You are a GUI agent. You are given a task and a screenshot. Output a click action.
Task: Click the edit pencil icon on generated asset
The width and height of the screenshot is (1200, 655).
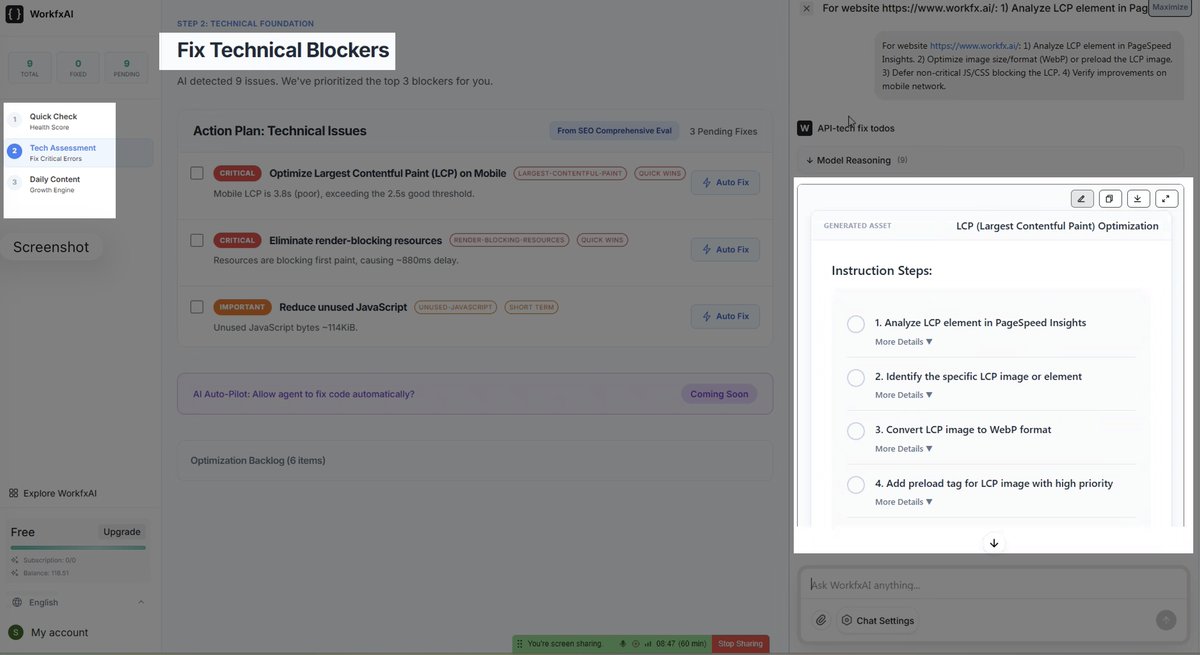pyautogui.click(x=1082, y=199)
